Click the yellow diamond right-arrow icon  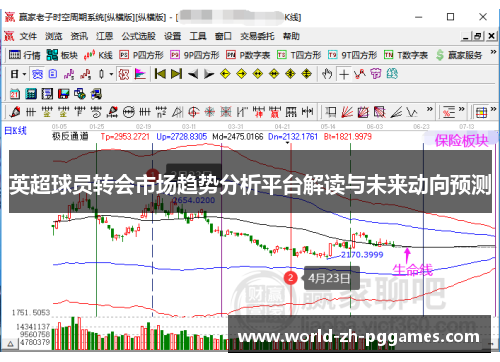[242, 74]
